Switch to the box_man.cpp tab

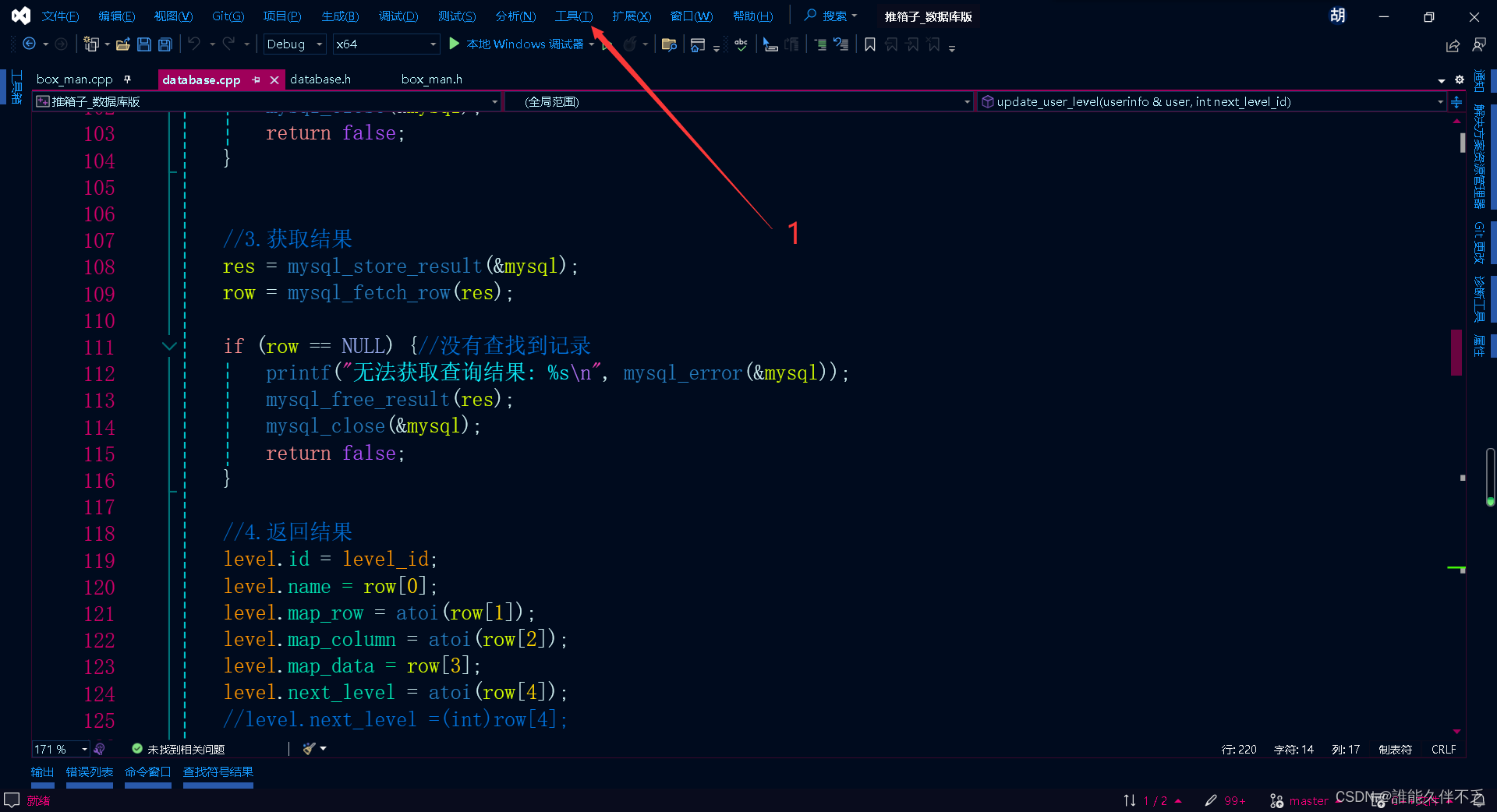click(x=75, y=79)
